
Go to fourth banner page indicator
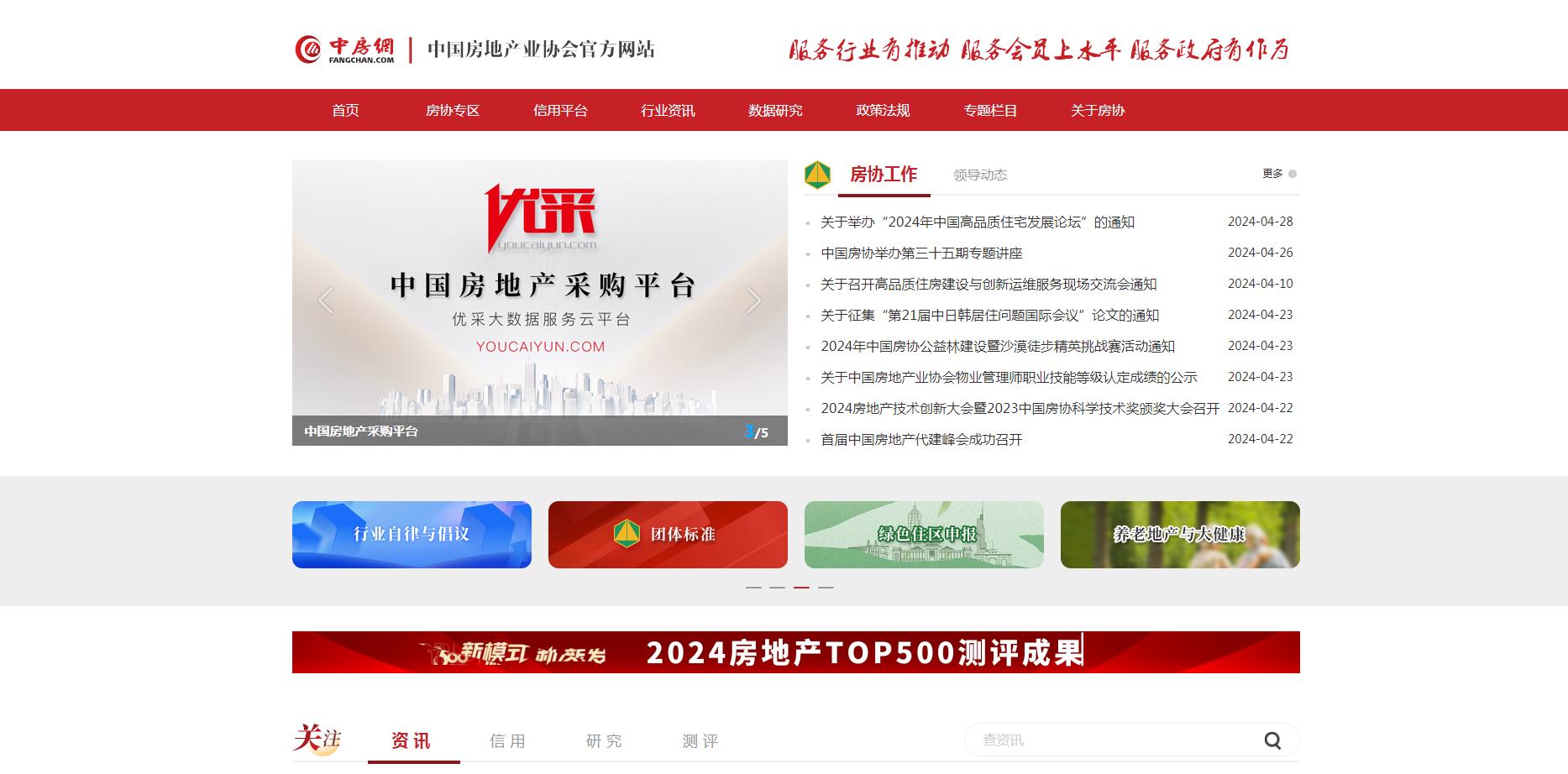(826, 588)
